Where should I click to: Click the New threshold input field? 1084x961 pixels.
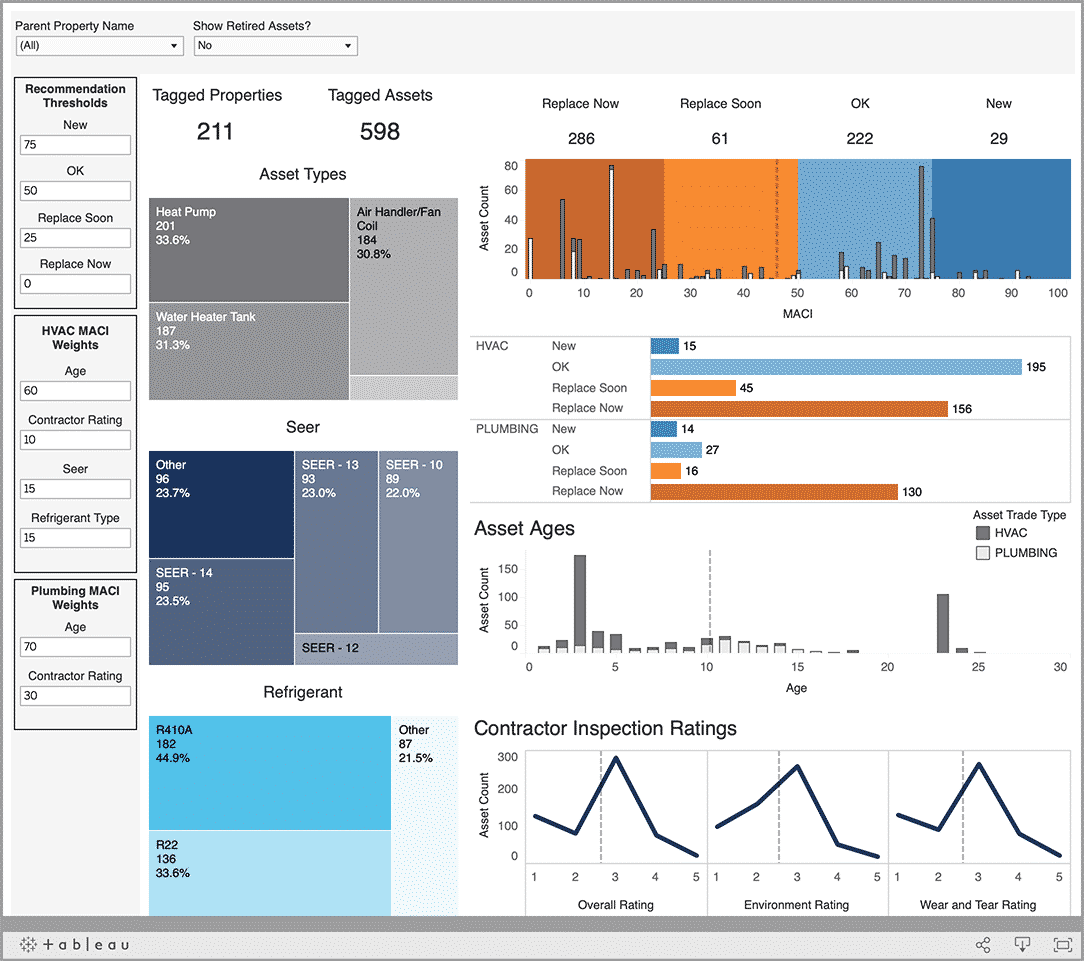(75, 145)
